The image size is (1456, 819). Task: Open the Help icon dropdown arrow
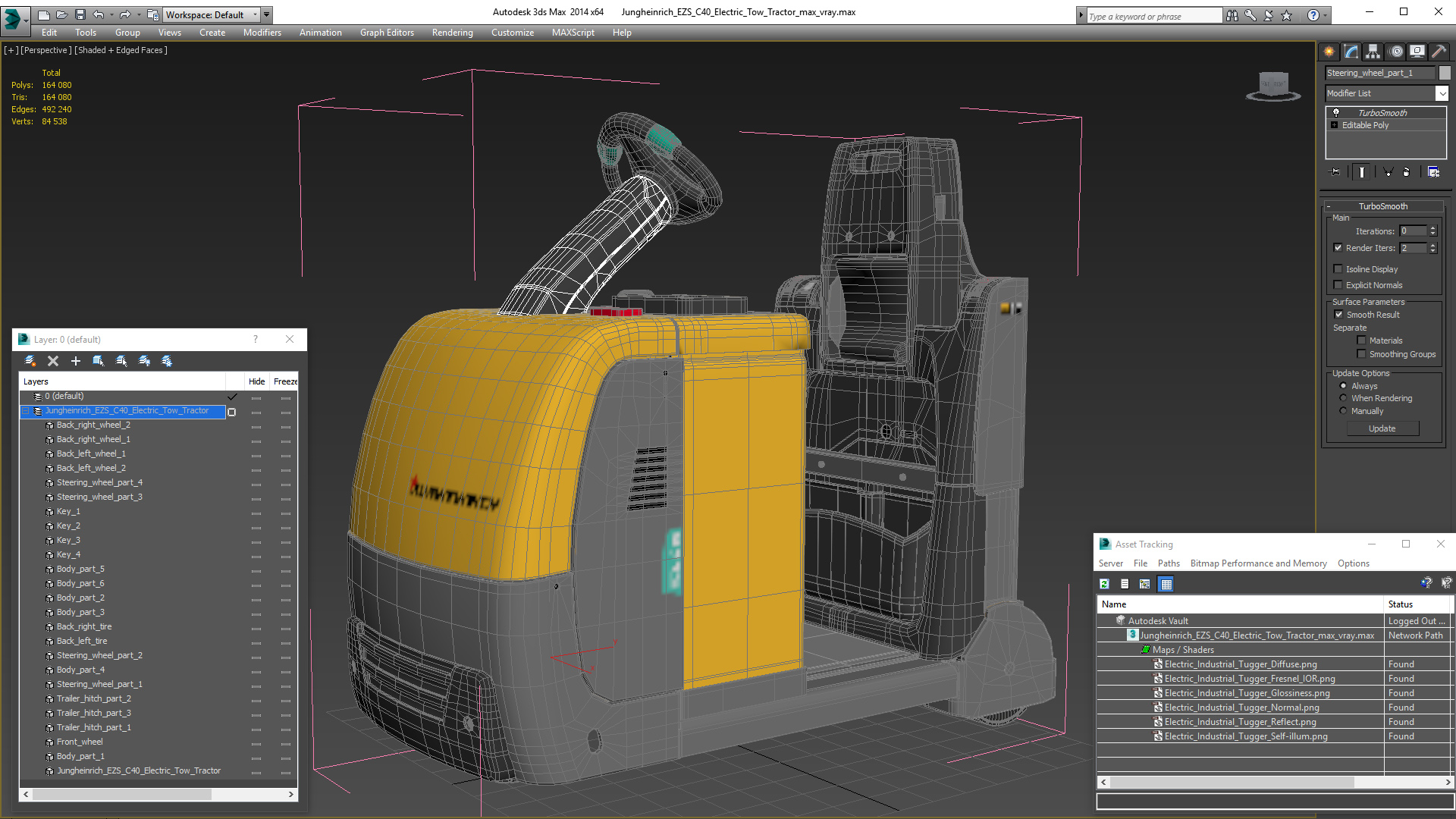[x=1325, y=15]
